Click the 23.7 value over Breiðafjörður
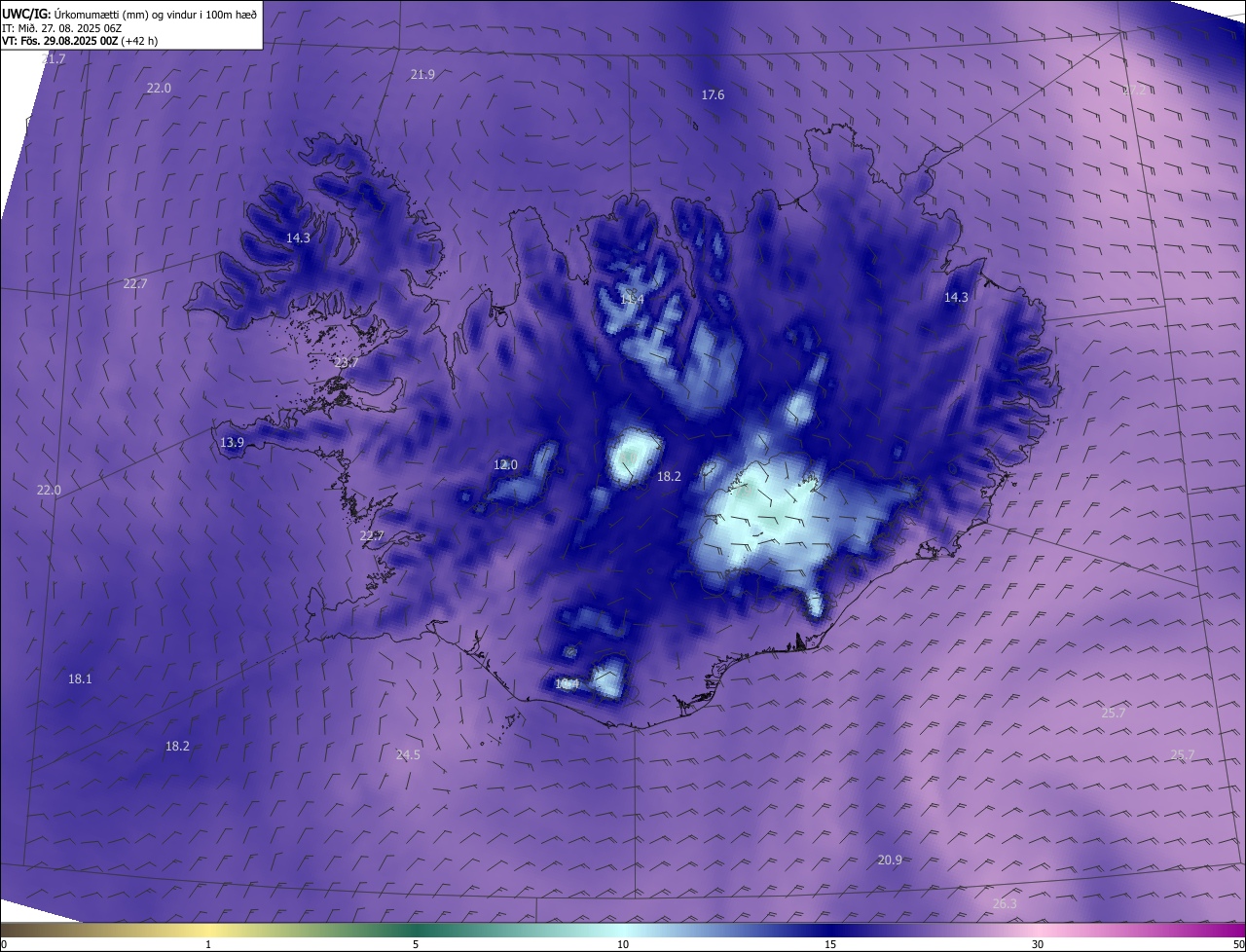Viewport: 1246px width, 952px height. tap(347, 363)
